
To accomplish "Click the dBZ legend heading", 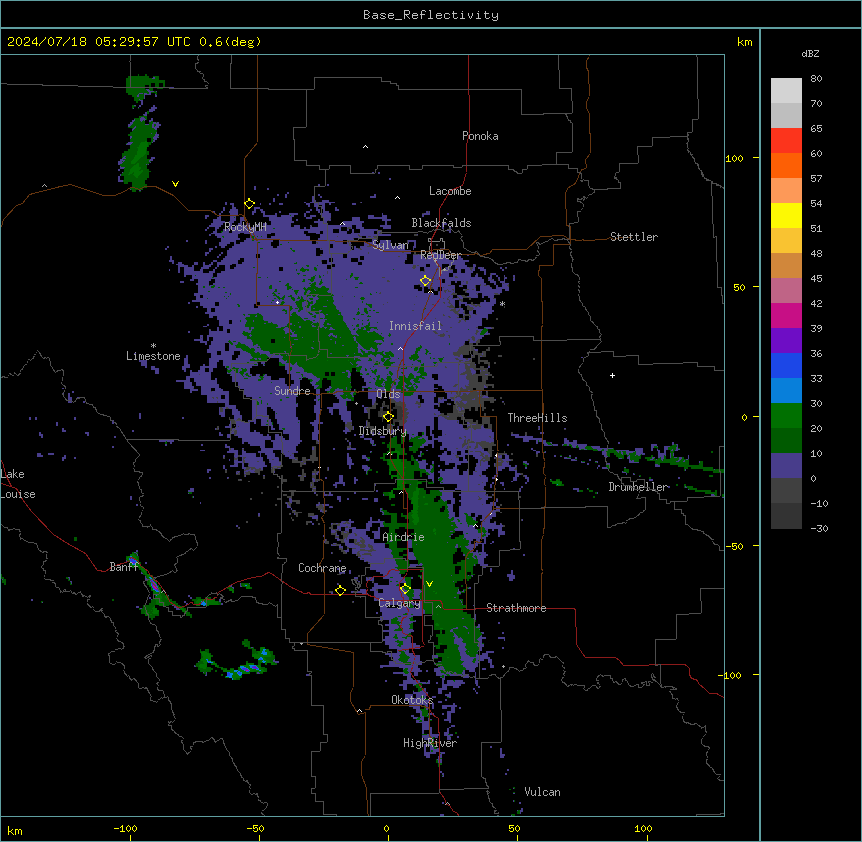I will pos(810,53).
